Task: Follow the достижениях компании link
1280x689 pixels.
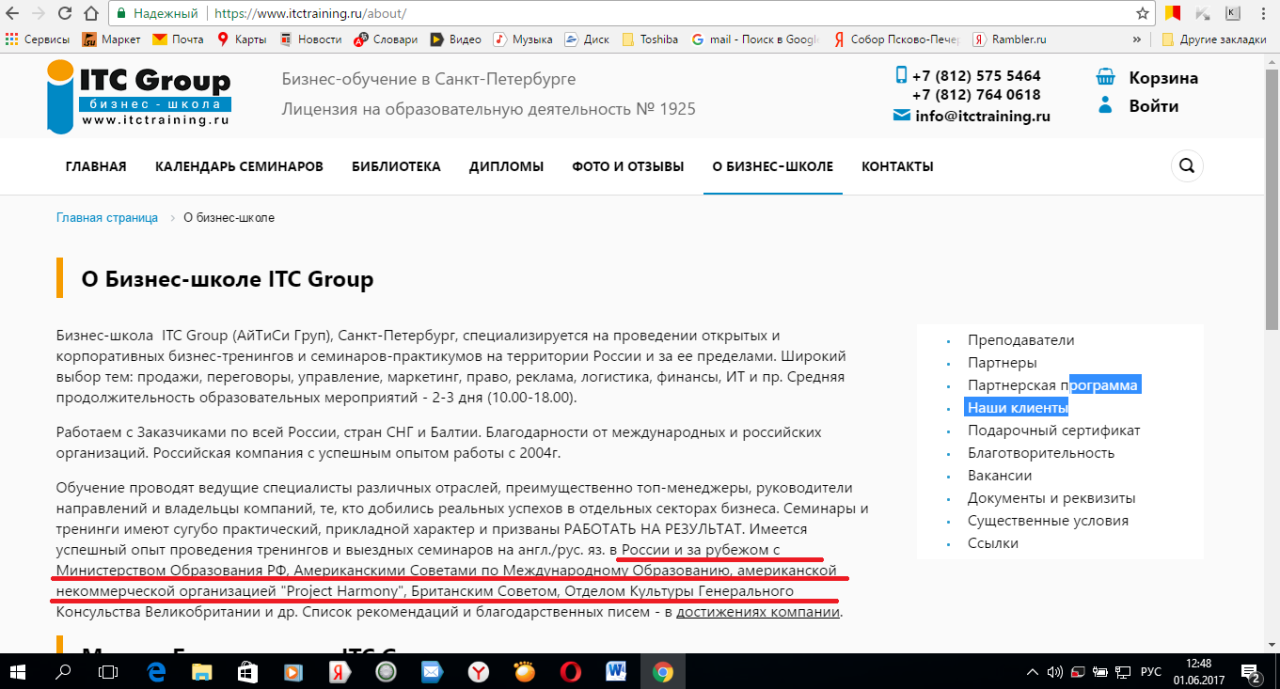Action: (x=758, y=612)
